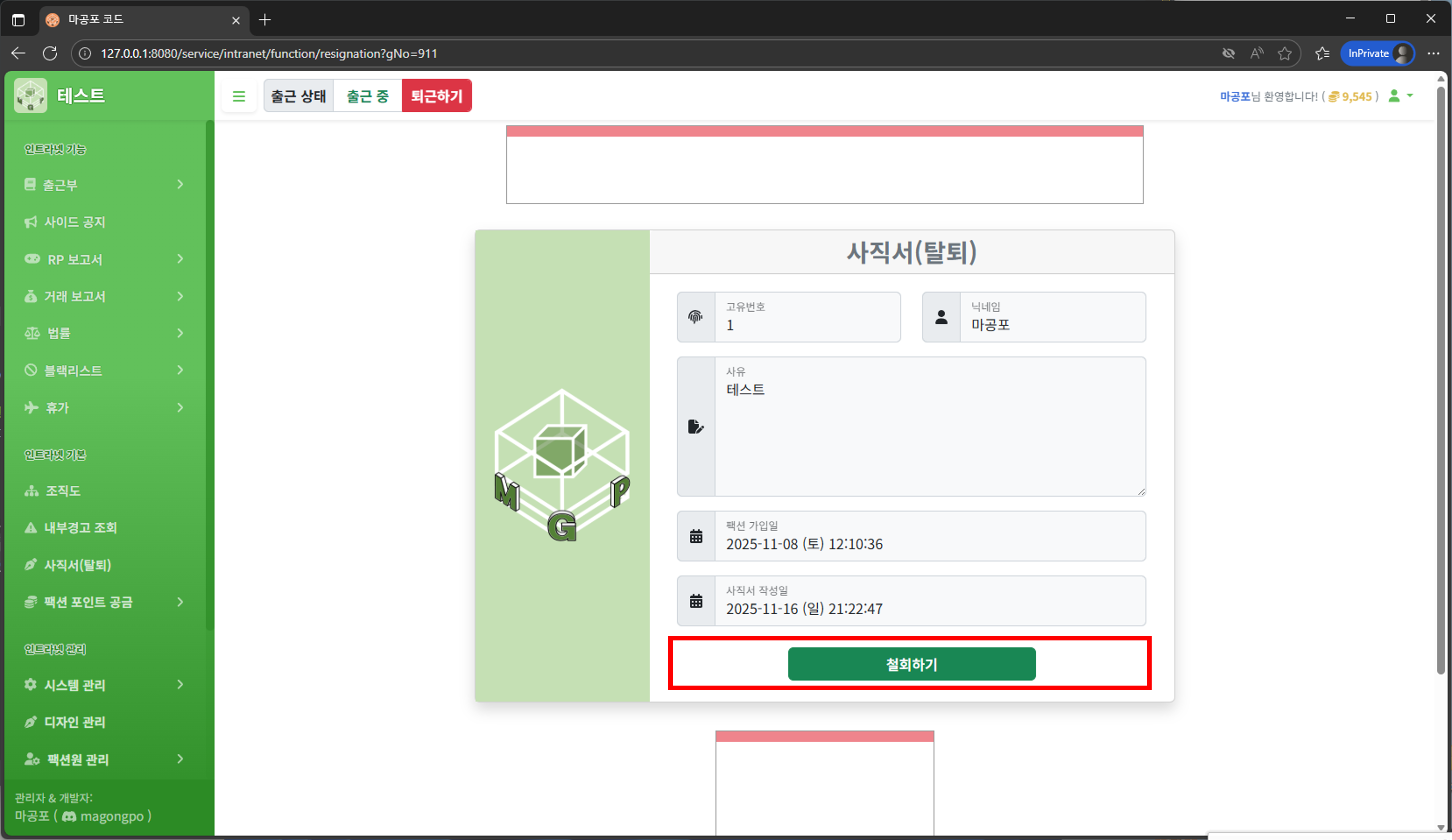Screen dimensions: 1452x840
Task: Open the 블랙리스트 blacklist section
Action: [74, 370]
